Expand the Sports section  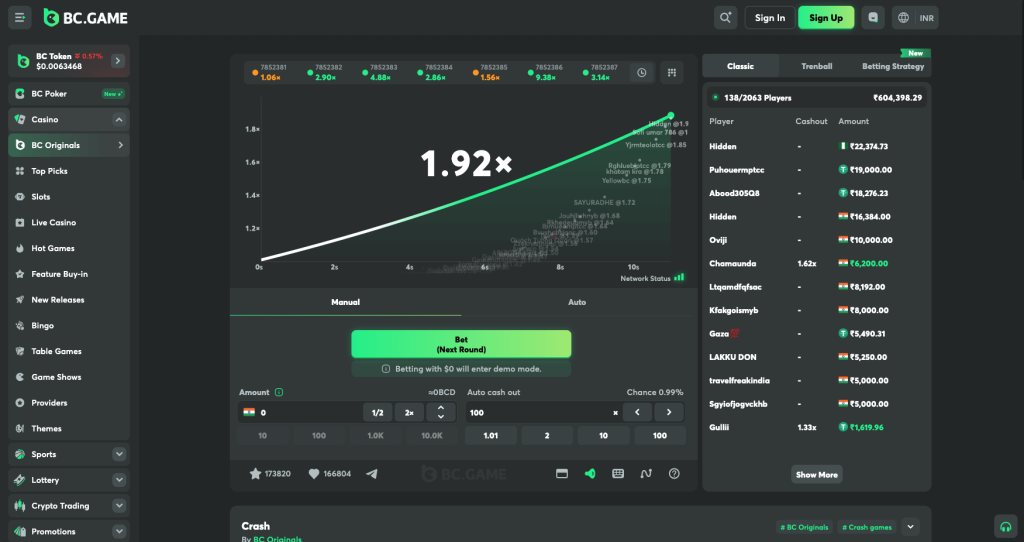click(119, 454)
